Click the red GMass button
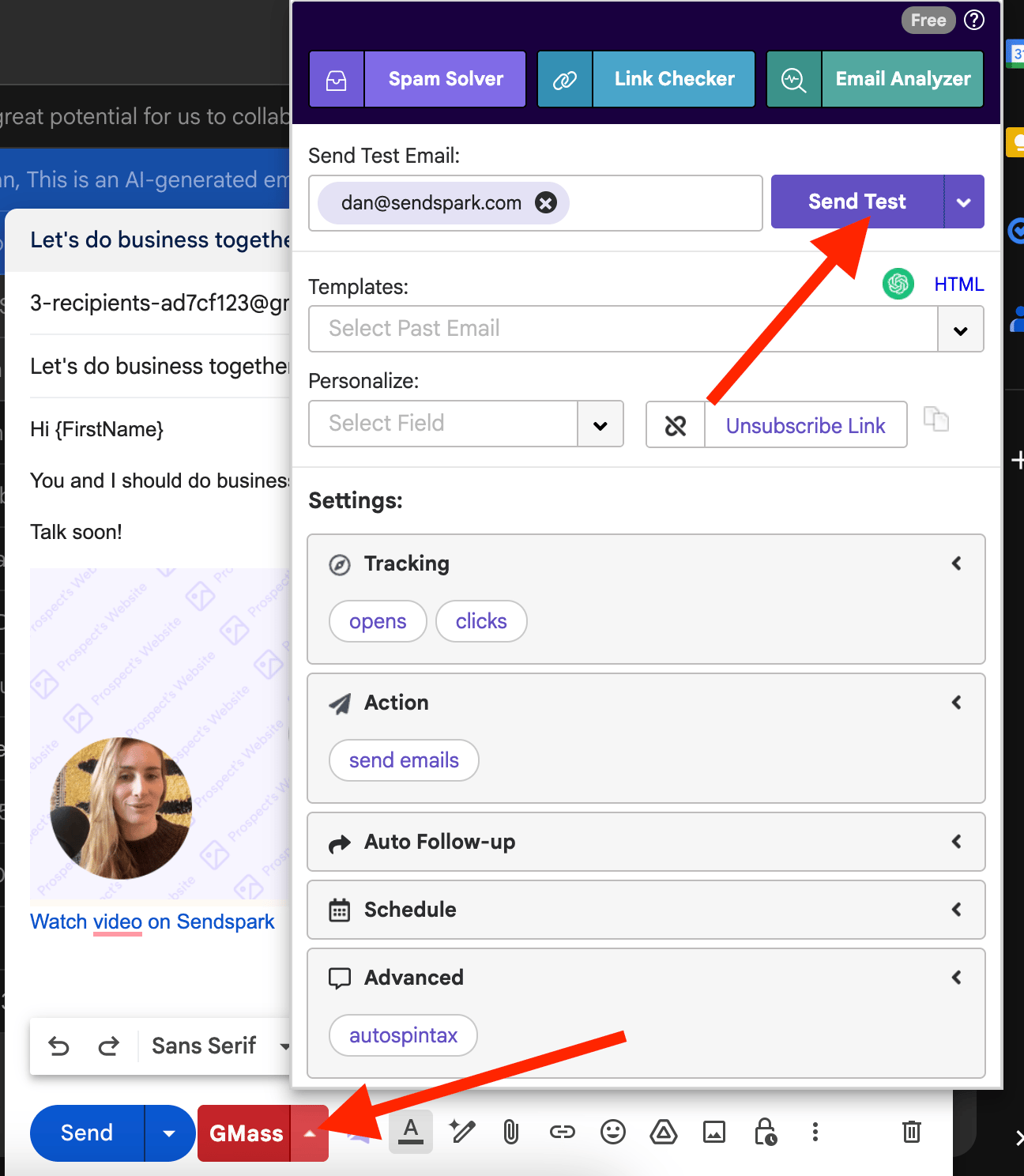The height and width of the screenshot is (1176, 1024). pyautogui.click(x=245, y=1133)
